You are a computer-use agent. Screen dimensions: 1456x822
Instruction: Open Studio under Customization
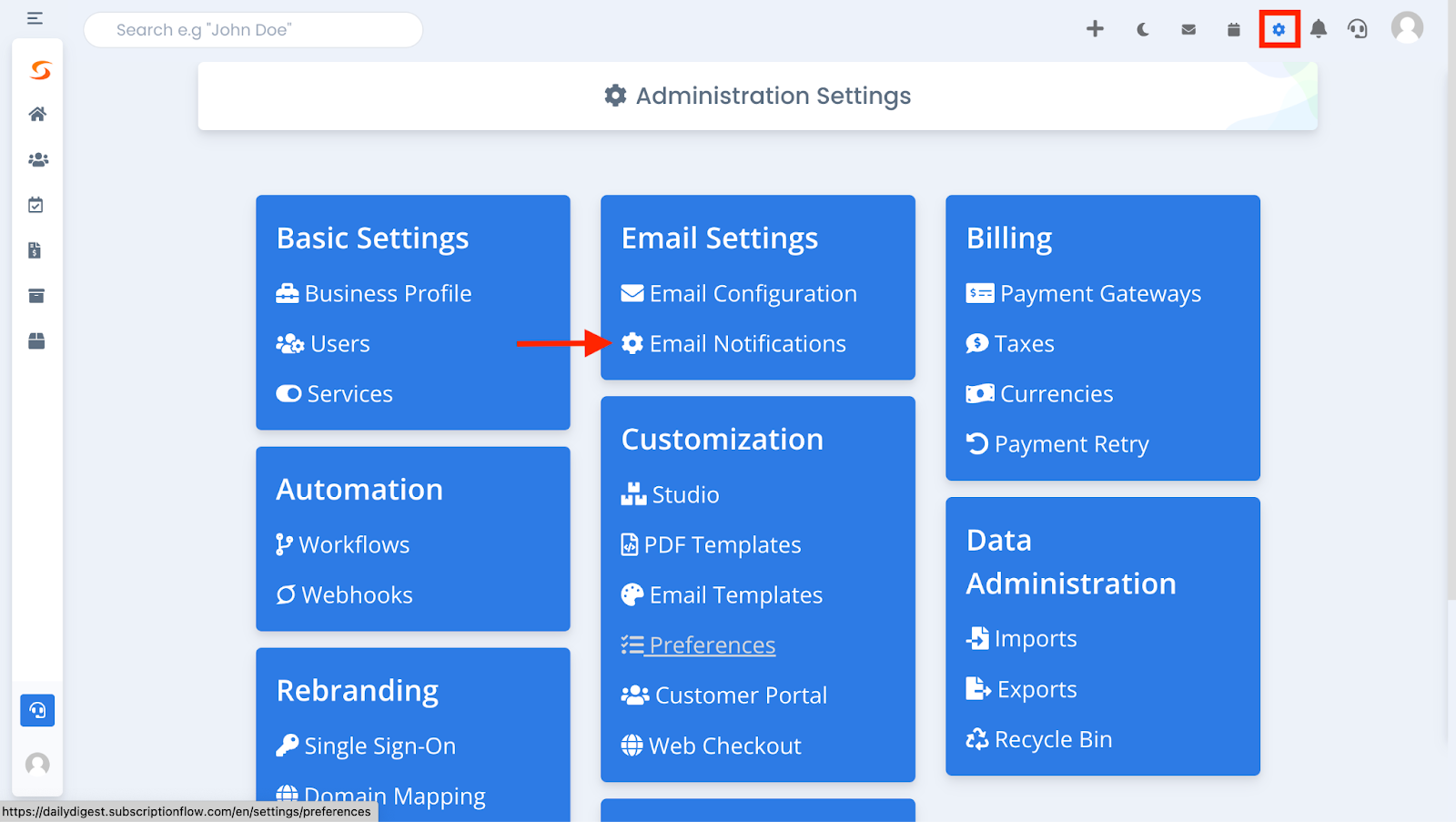pos(670,494)
